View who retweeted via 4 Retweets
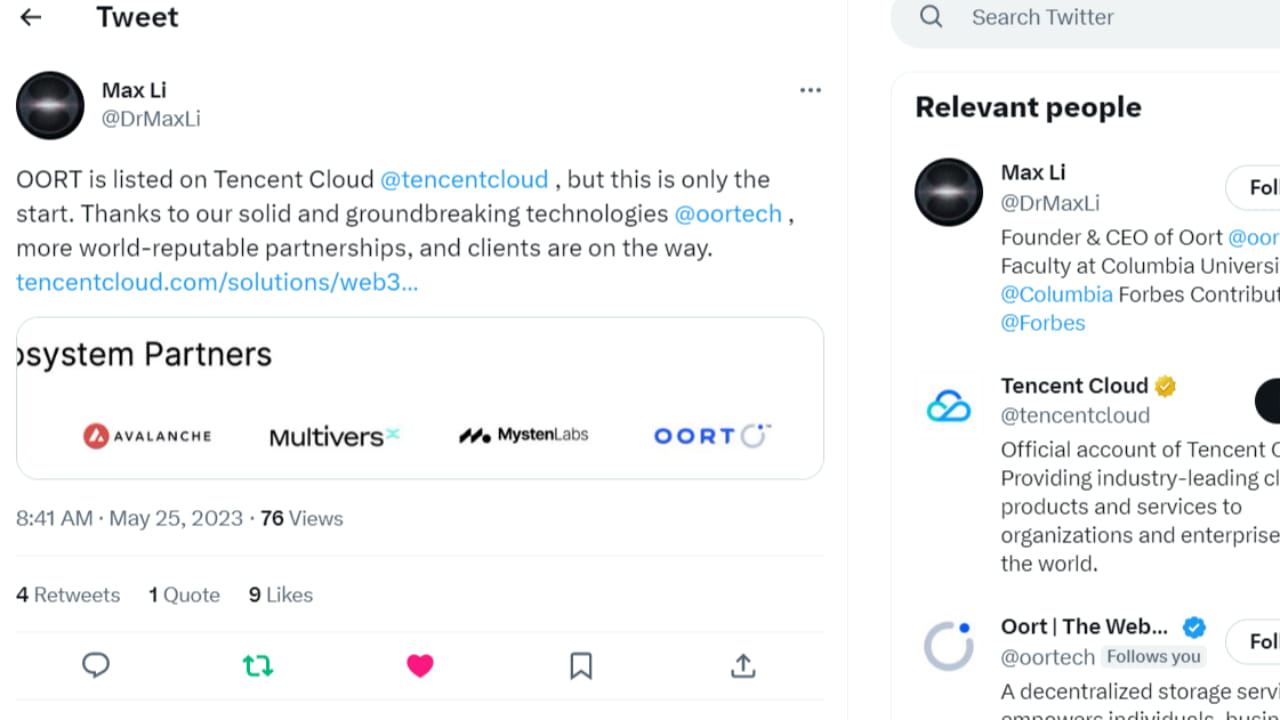Image resolution: width=1280 pixels, height=720 pixels. click(x=67, y=594)
